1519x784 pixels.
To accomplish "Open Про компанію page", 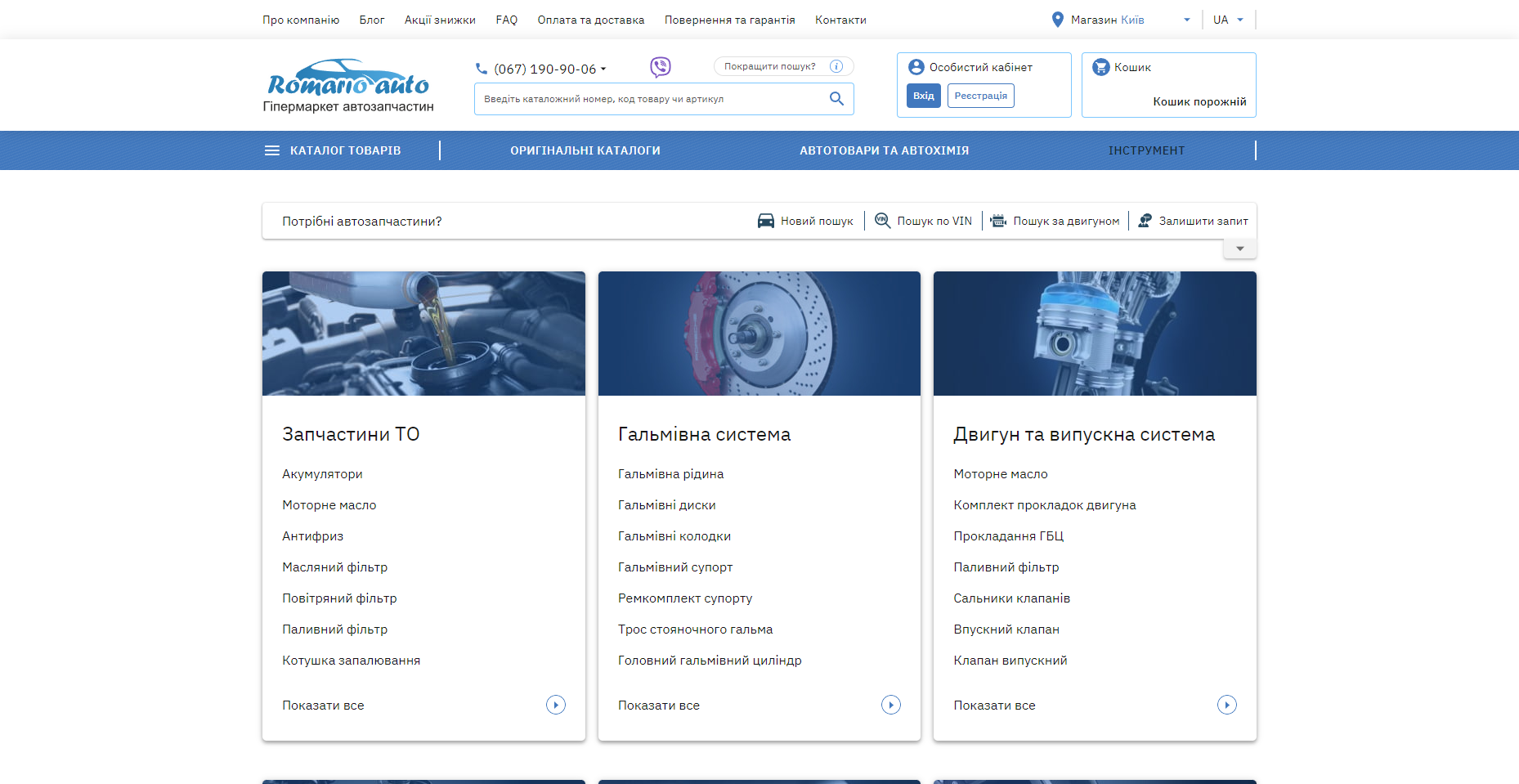I will pyautogui.click(x=301, y=20).
